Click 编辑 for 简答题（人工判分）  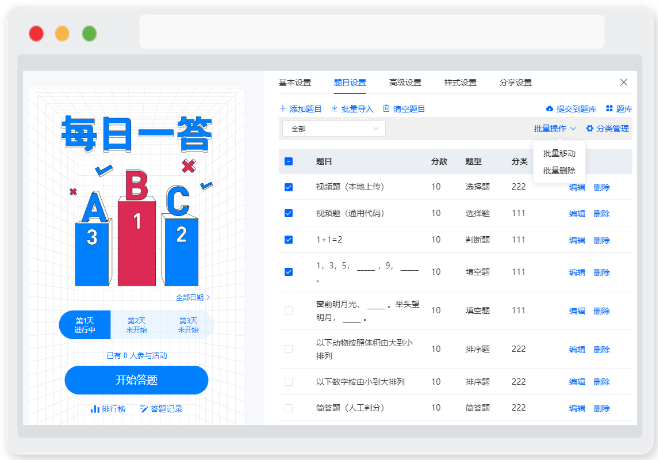(577, 408)
